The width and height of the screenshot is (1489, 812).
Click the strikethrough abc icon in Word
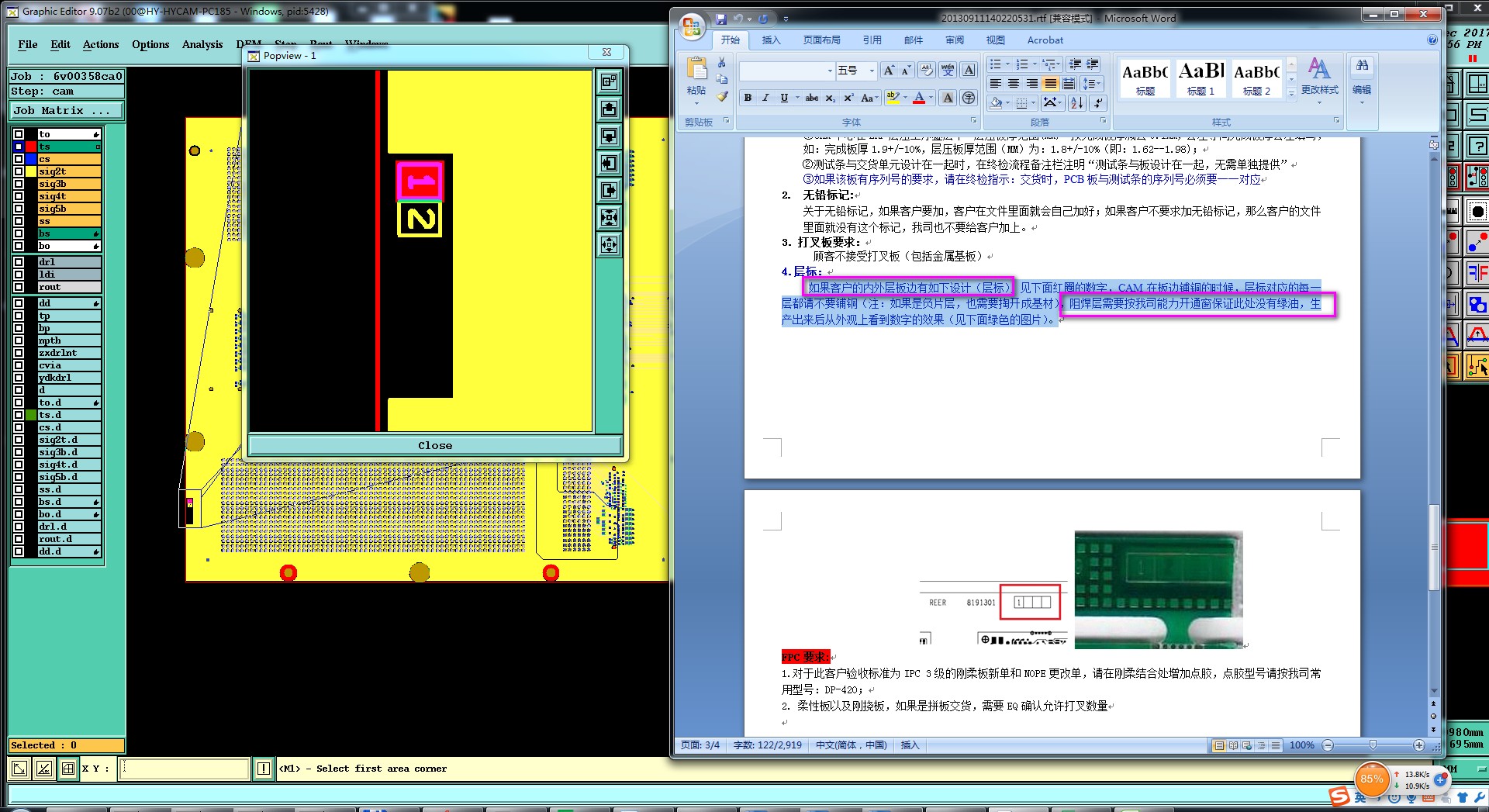click(x=812, y=98)
